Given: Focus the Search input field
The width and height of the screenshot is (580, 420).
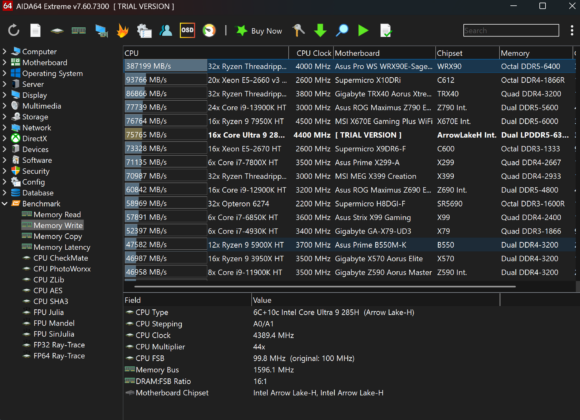Looking at the screenshot, I should pyautogui.click(x=511, y=30).
